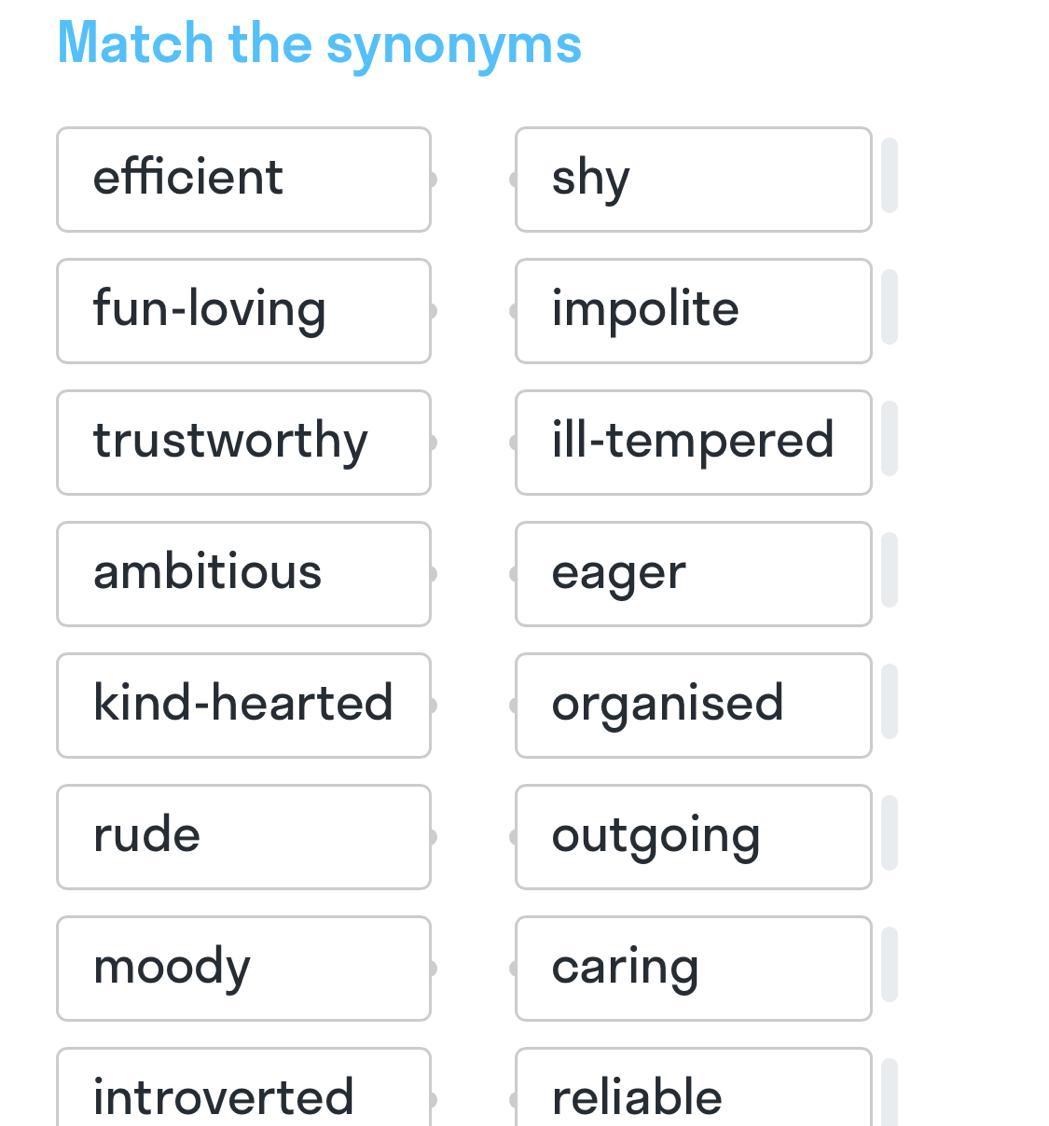Select the 'fun-loving' word card

[243, 311]
